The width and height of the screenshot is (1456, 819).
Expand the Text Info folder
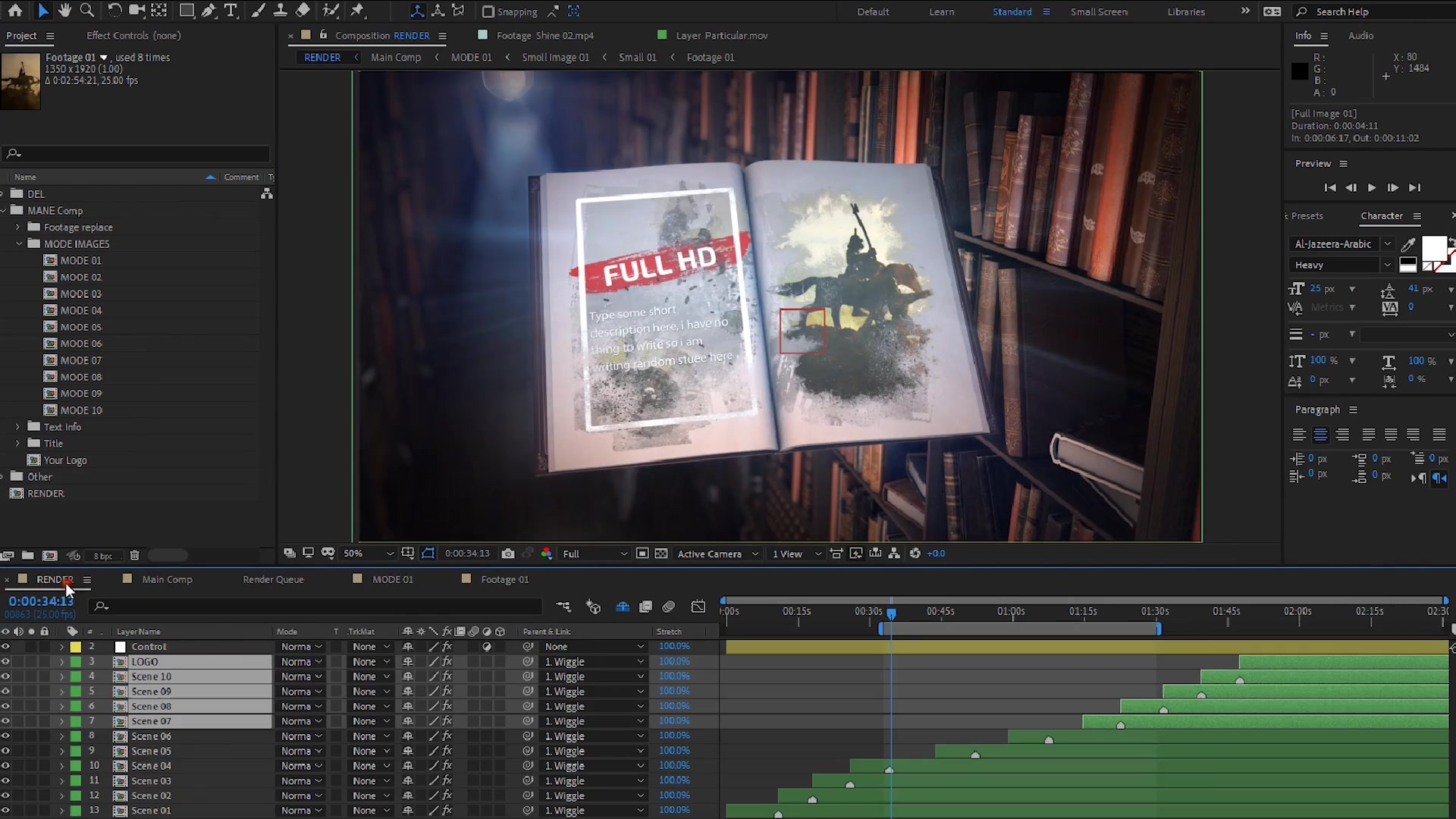[17, 427]
